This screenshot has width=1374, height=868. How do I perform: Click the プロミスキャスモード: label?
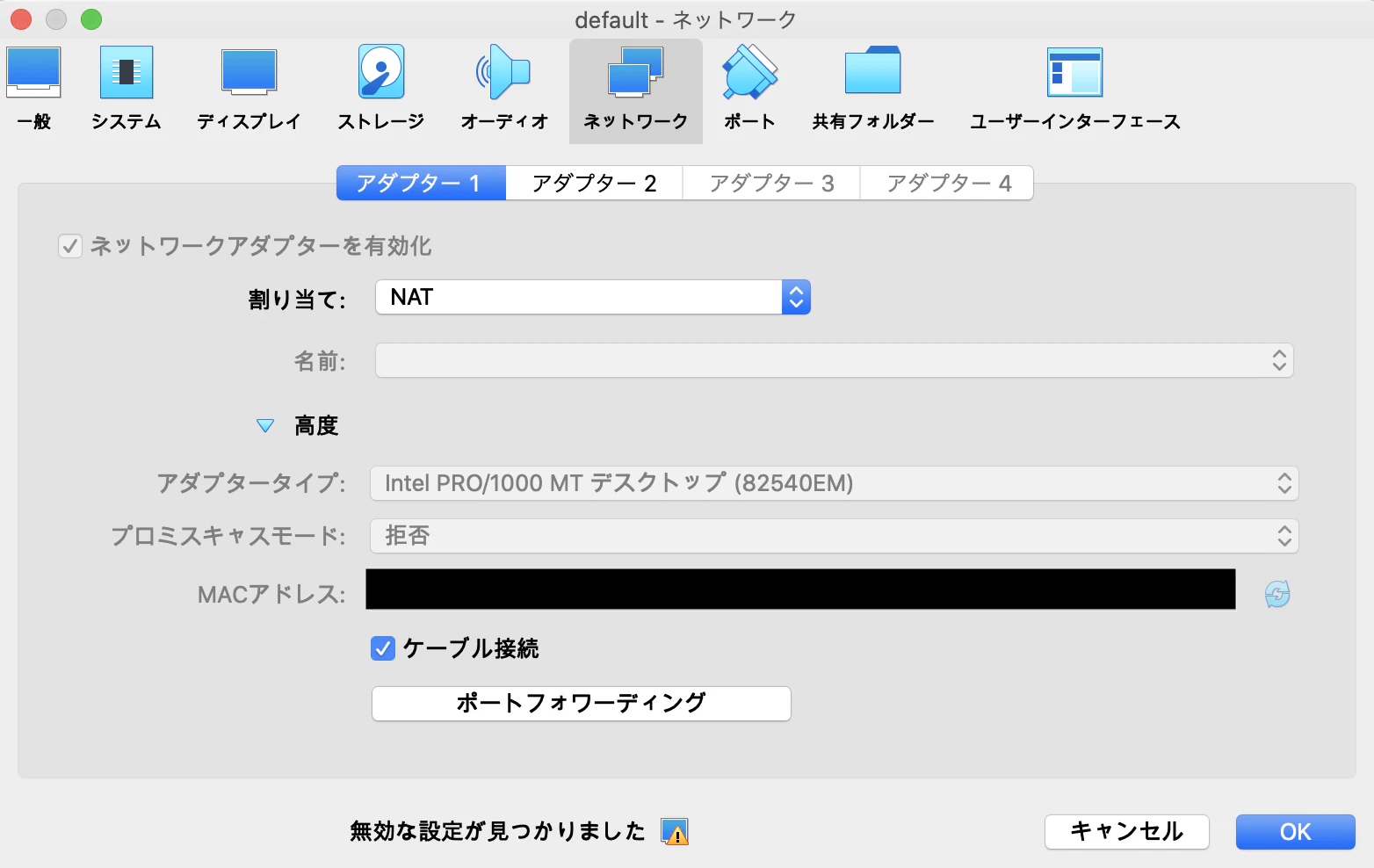(228, 536)
